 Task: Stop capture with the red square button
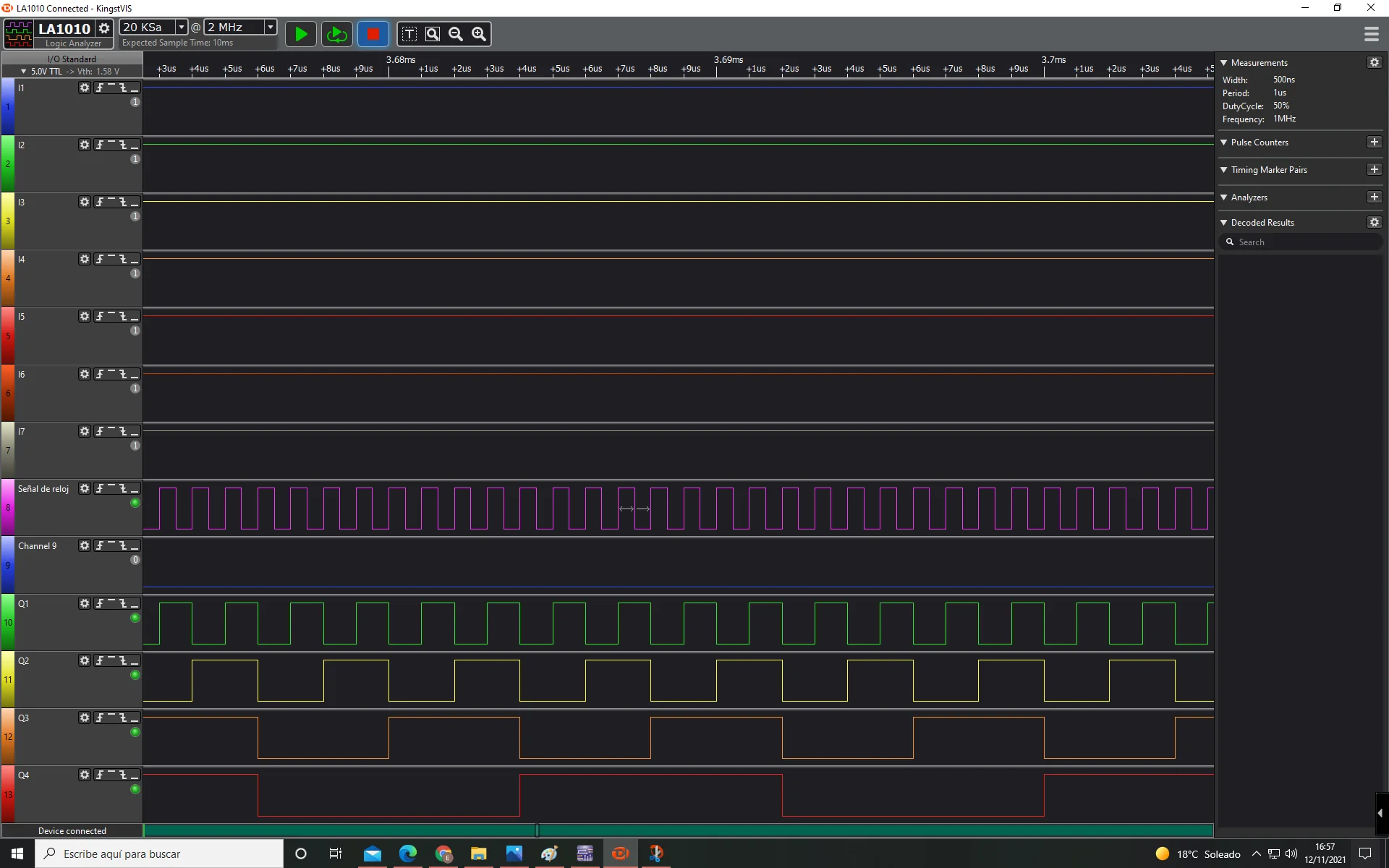tap(373, 34)
